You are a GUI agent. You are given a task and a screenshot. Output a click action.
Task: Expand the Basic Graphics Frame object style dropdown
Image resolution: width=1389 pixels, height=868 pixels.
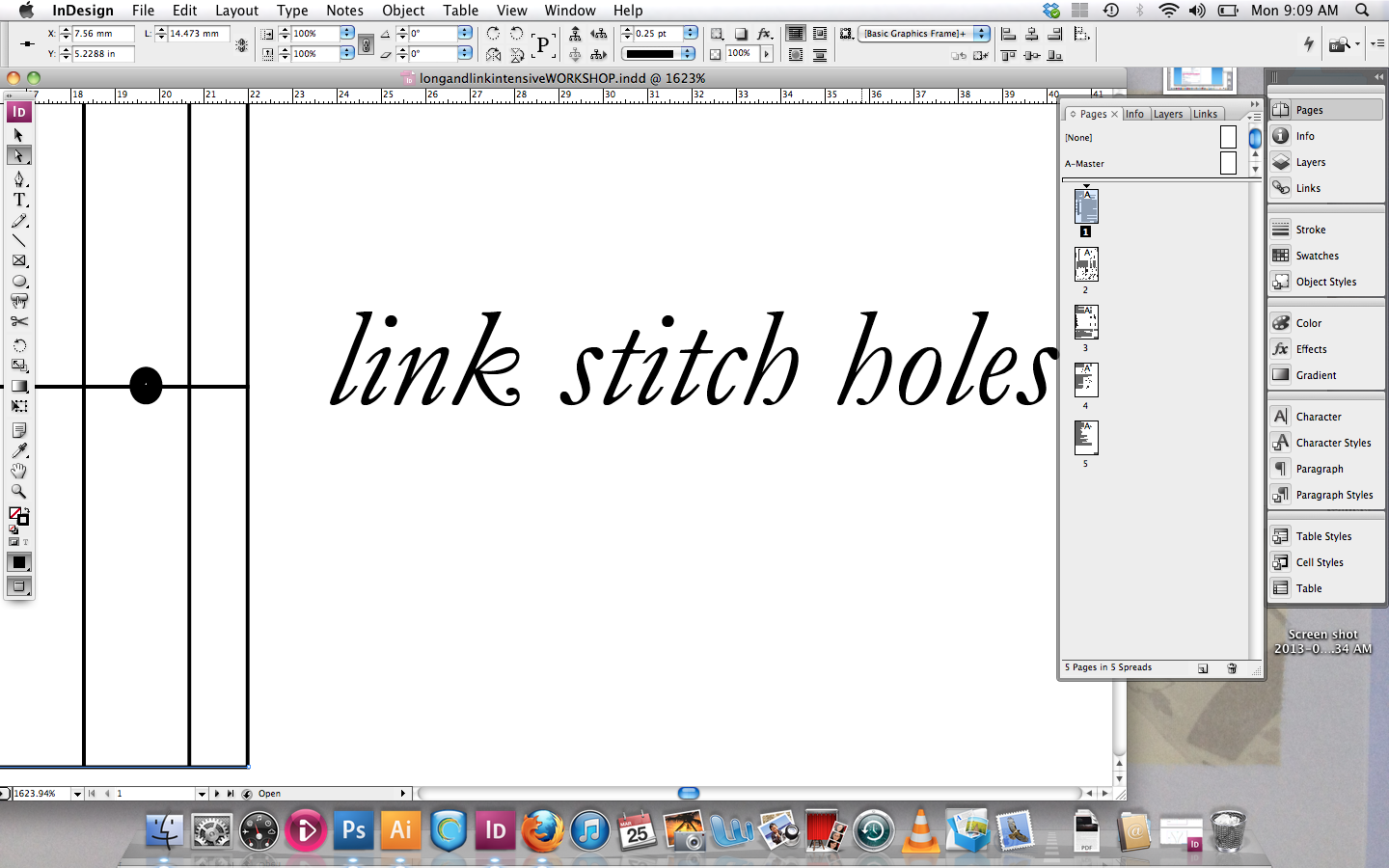[981, 34]
